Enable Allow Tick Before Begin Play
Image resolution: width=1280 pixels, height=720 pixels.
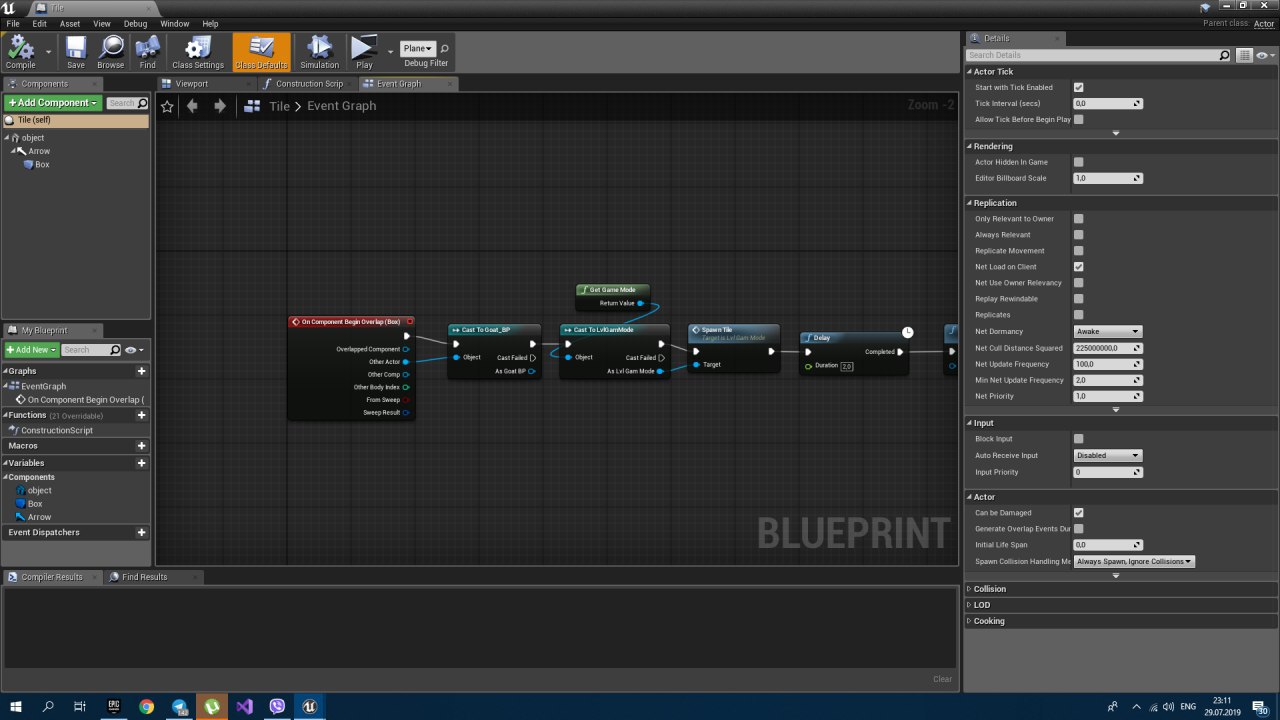1078,120
